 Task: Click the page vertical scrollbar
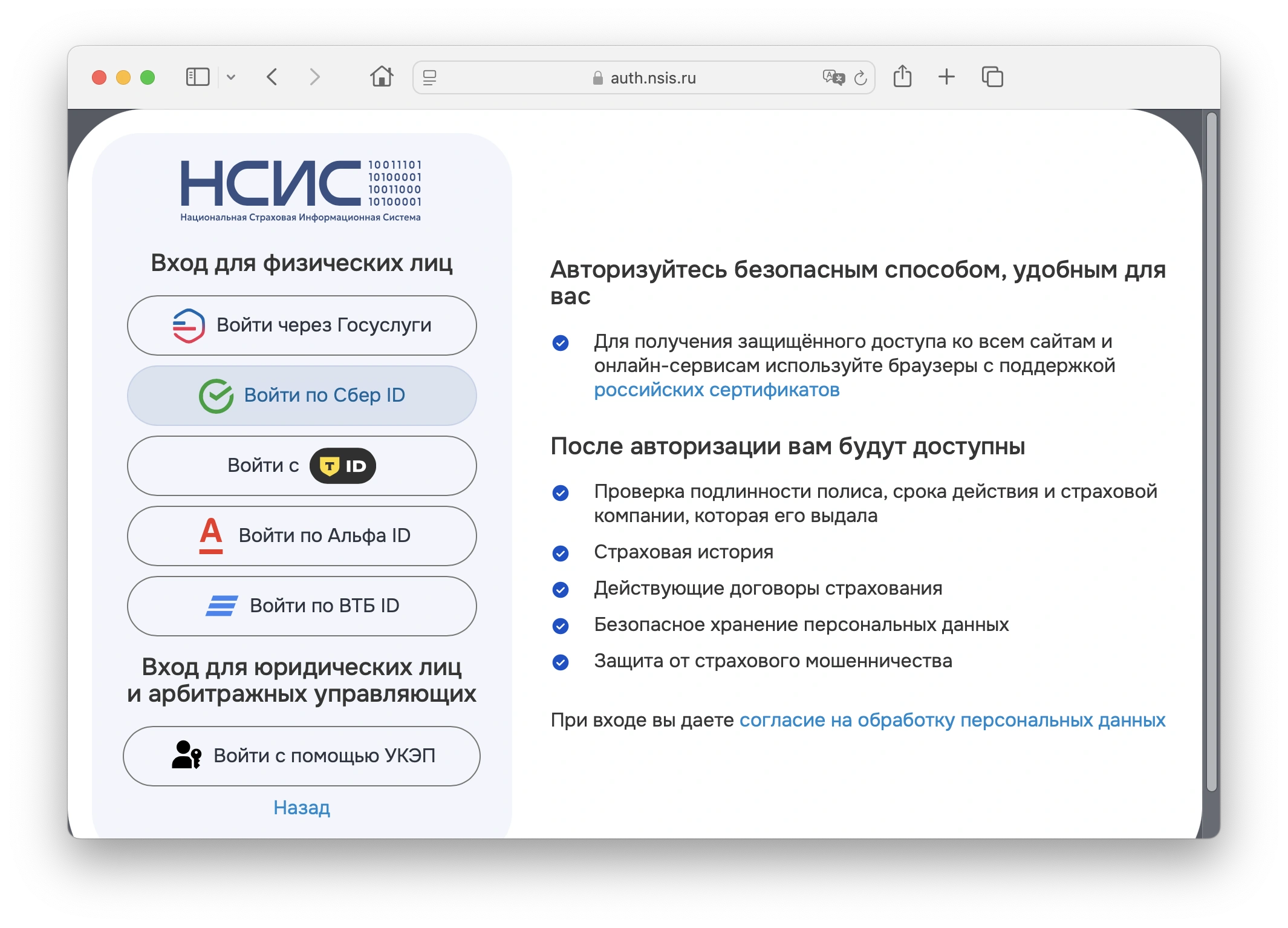point(1211,451)
